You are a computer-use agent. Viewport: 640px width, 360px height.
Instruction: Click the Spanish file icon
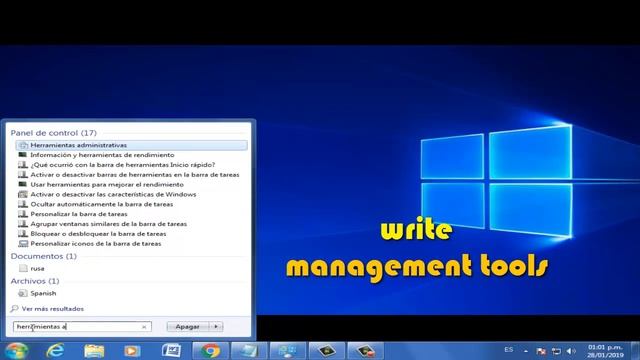(23, 293)
